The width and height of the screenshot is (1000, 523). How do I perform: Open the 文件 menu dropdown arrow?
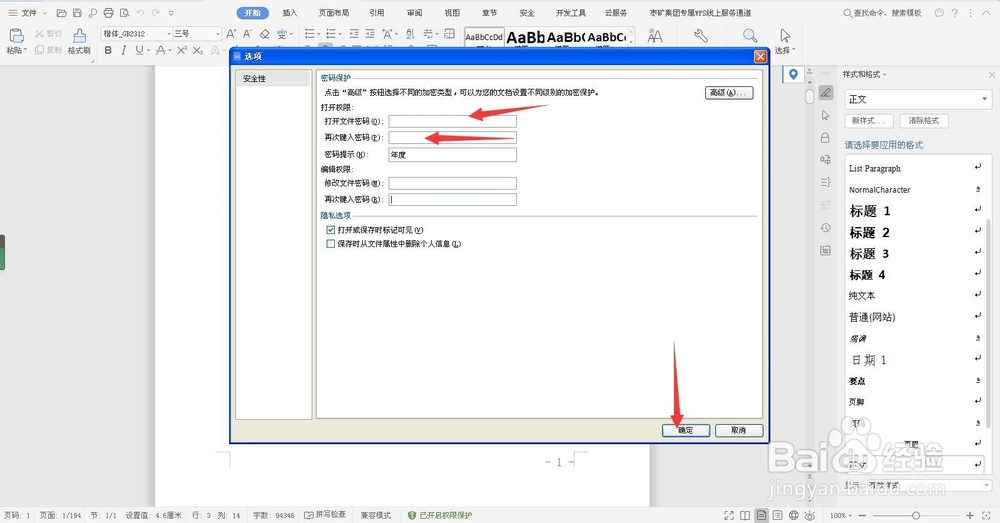pos(45,13)
